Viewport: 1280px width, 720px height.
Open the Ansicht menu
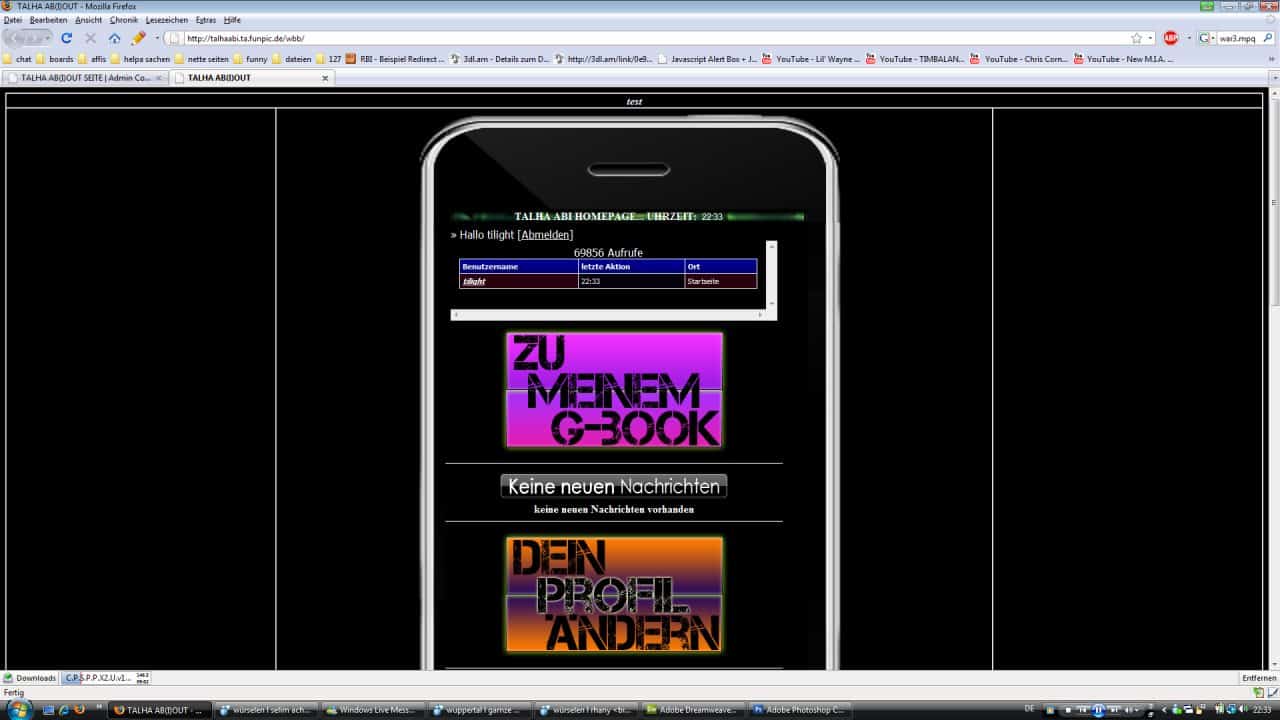pos(89,20)
